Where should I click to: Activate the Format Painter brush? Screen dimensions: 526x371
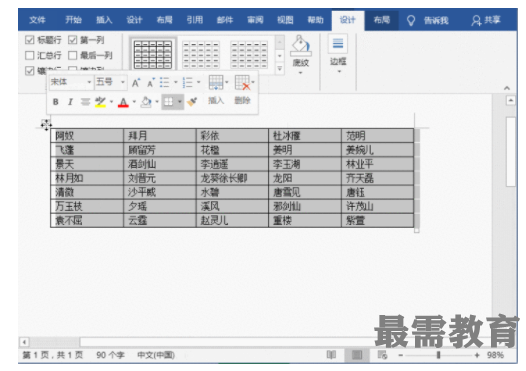click(192, 102)
